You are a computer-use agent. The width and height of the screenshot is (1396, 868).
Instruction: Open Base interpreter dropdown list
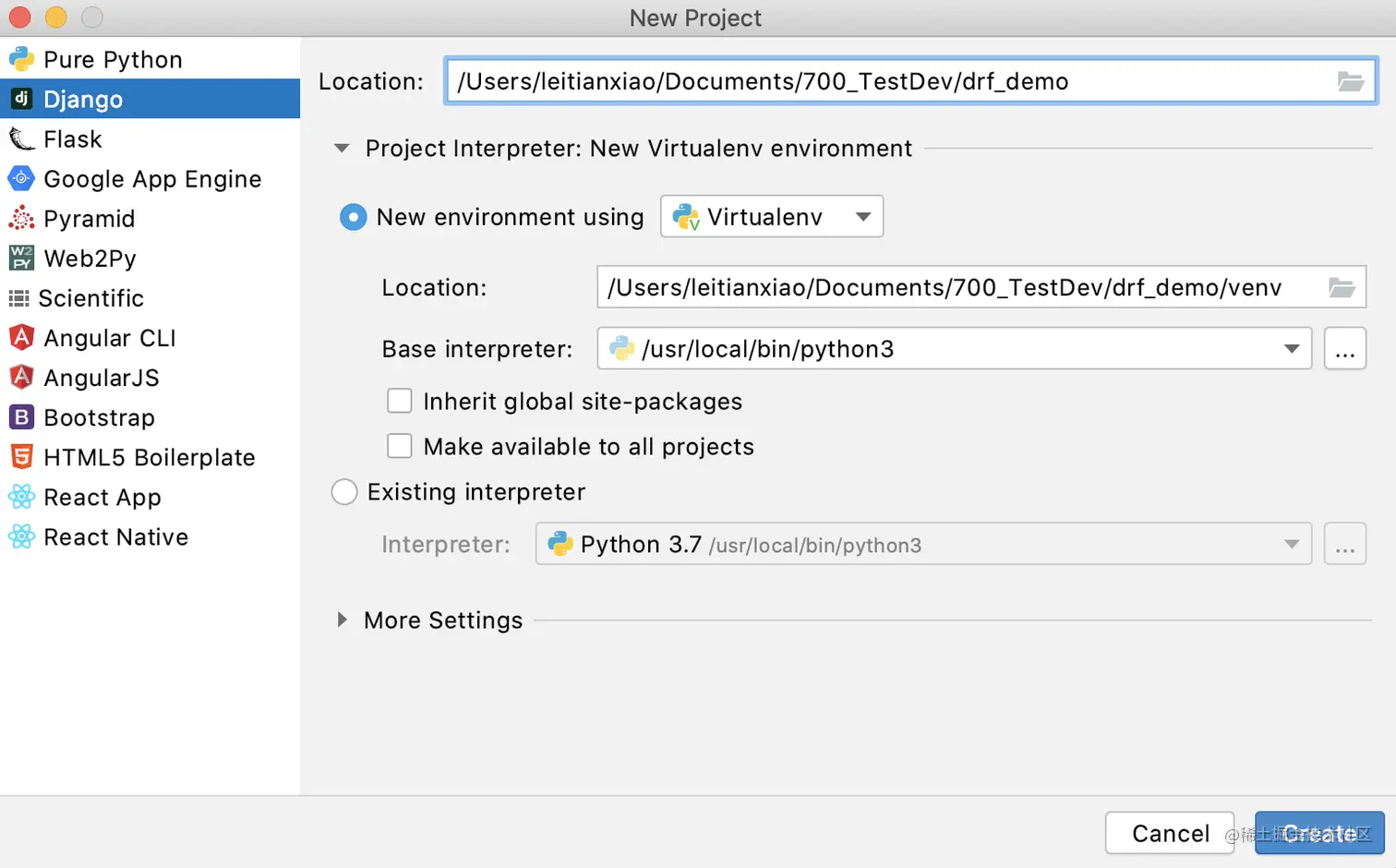coord(1291,349)
